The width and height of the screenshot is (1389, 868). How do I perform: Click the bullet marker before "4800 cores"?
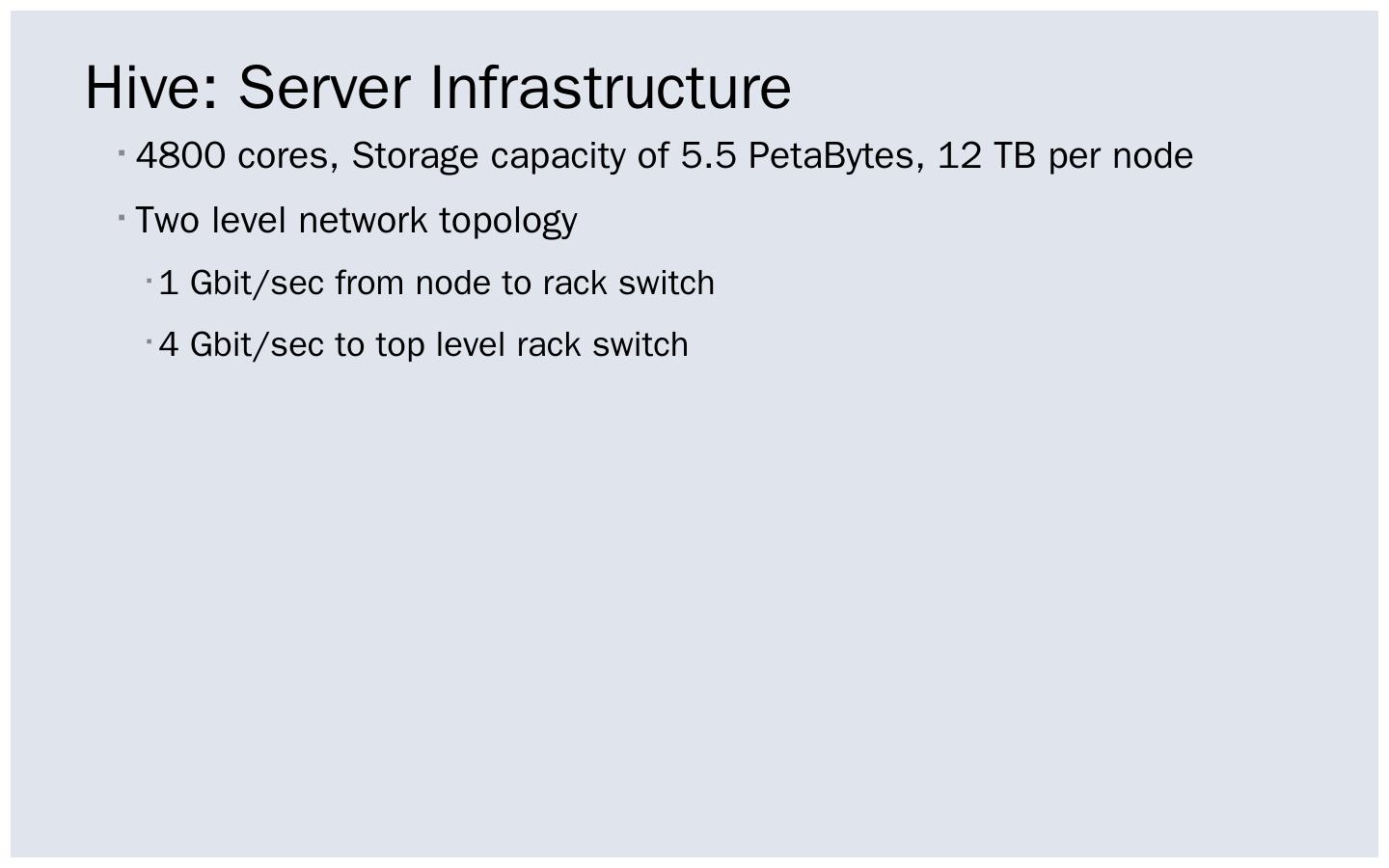pyautogui.click(x=123, y=152)
